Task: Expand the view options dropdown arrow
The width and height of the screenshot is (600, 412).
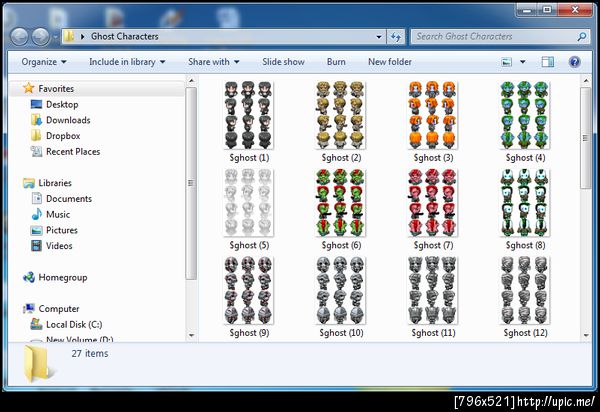Action: [x=523, y=62]
